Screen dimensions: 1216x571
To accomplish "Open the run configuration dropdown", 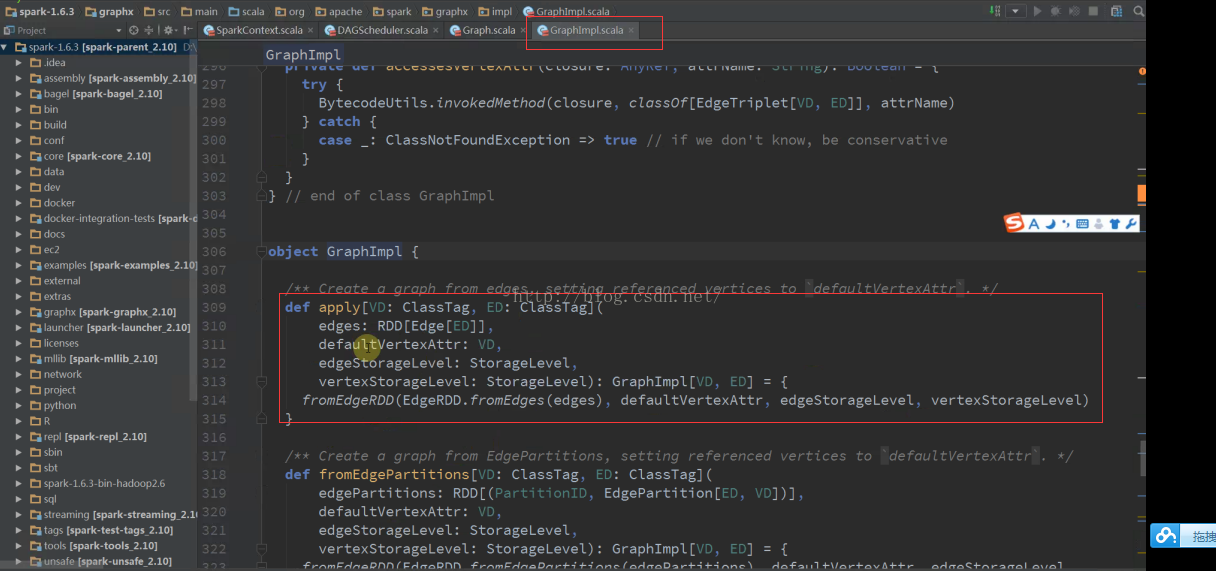I will [1016, 11].
